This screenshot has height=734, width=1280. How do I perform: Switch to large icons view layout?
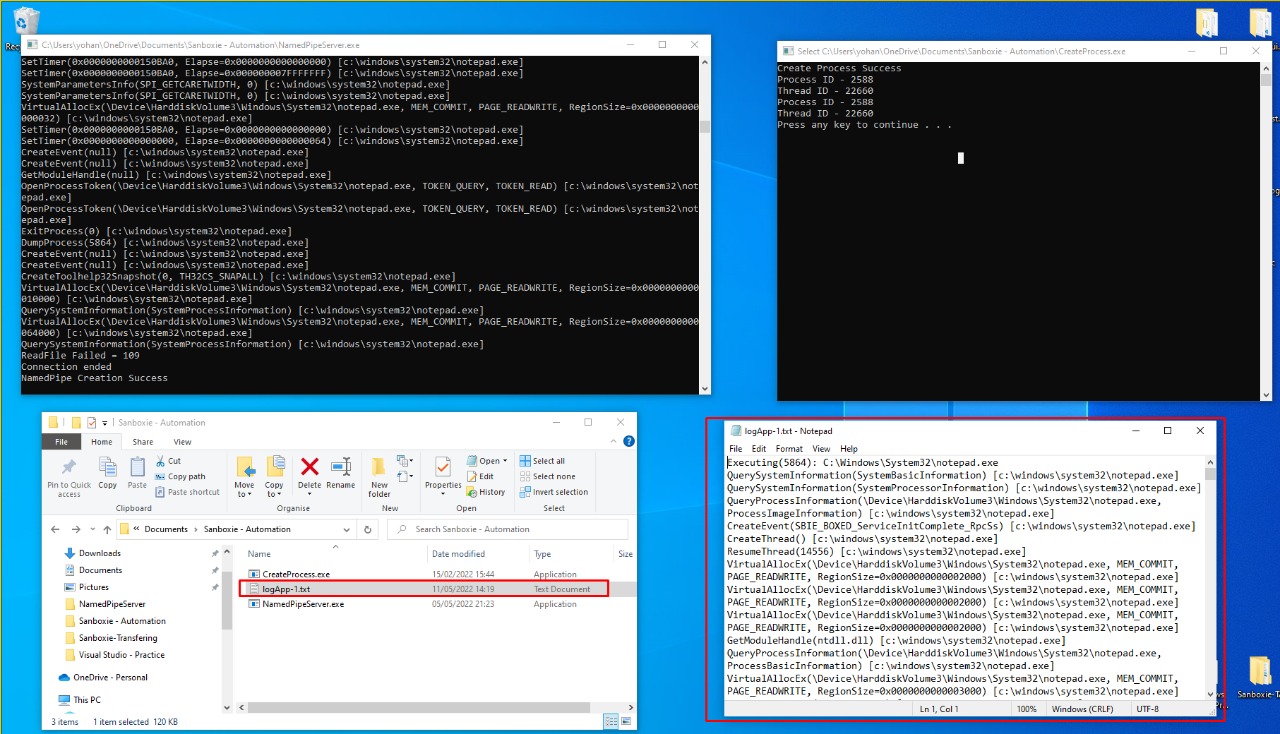[626, 722]
